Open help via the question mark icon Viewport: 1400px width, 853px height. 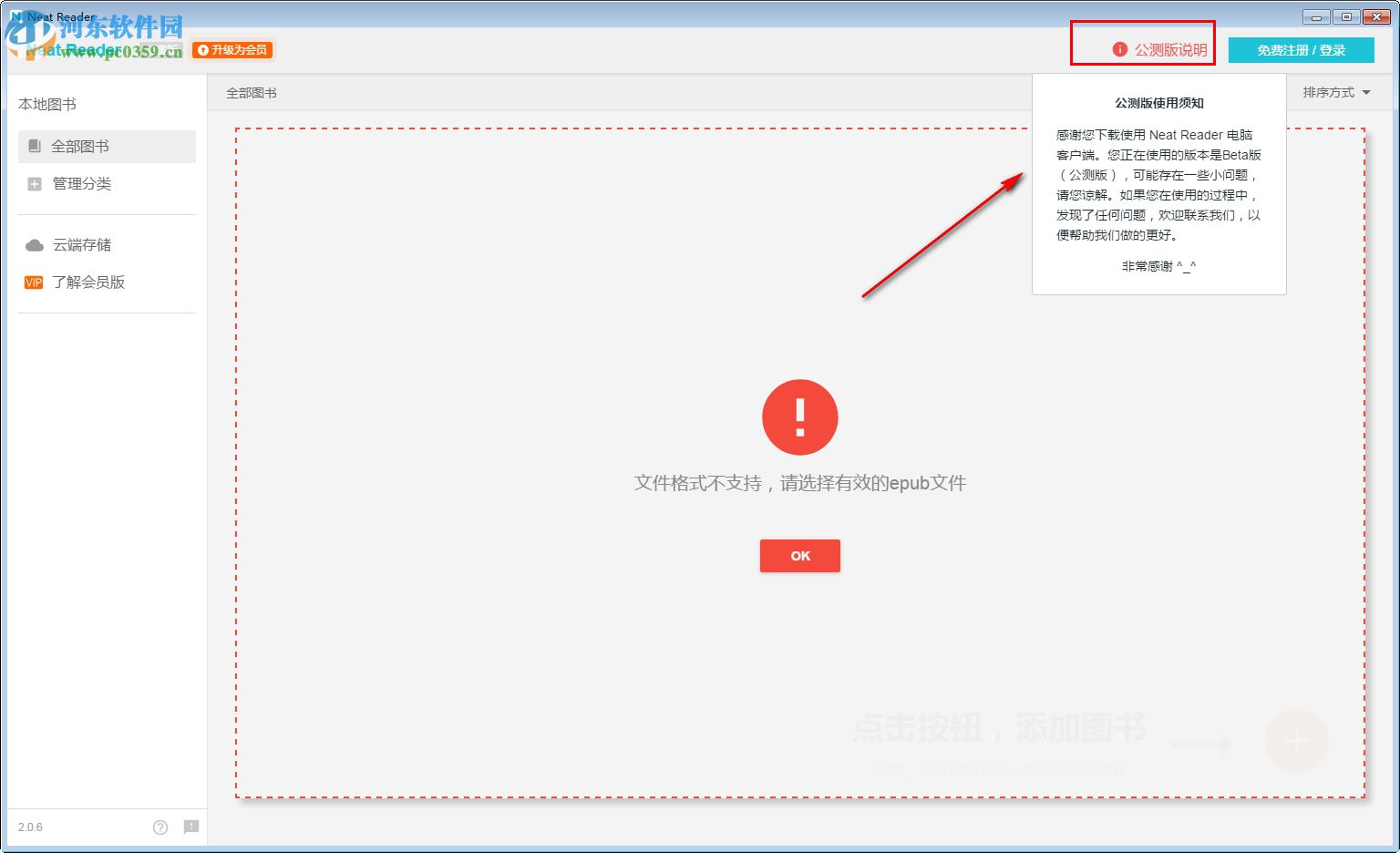click(160, 827)
